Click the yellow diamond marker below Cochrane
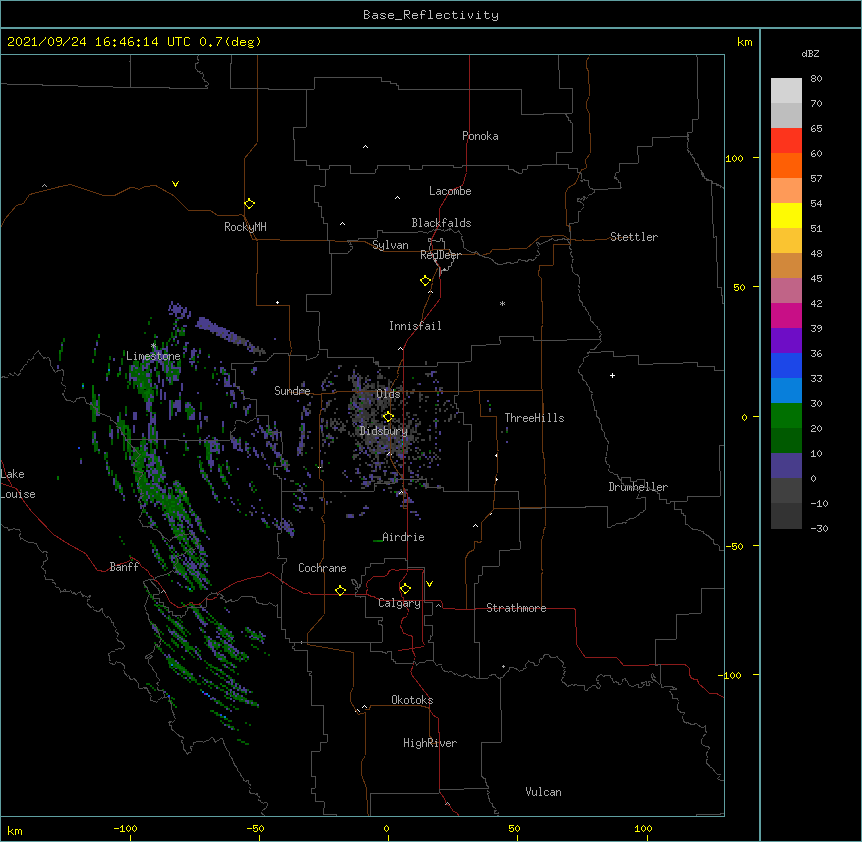The width and height of the screenshot is (862, 842). pyautogui.click(x=340, y=590)
